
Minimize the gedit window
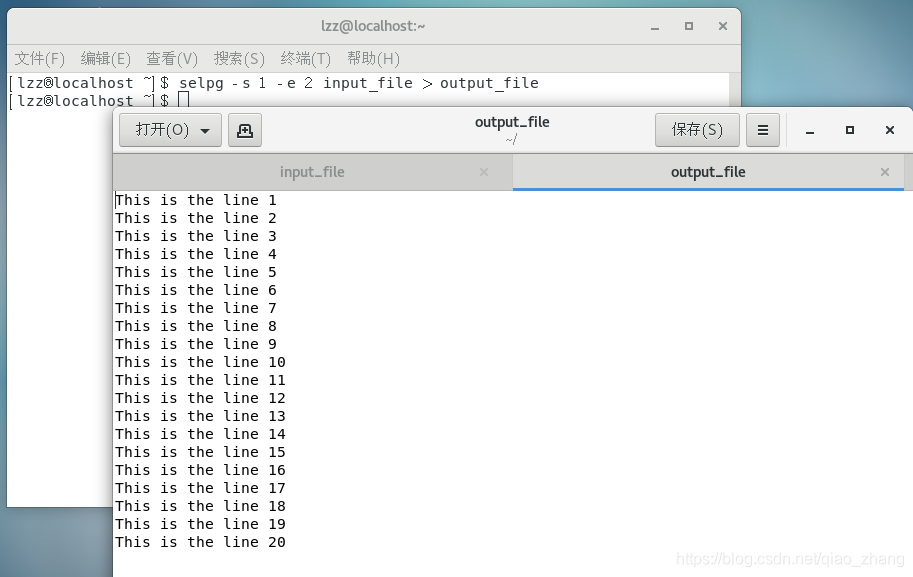[810, 130]
